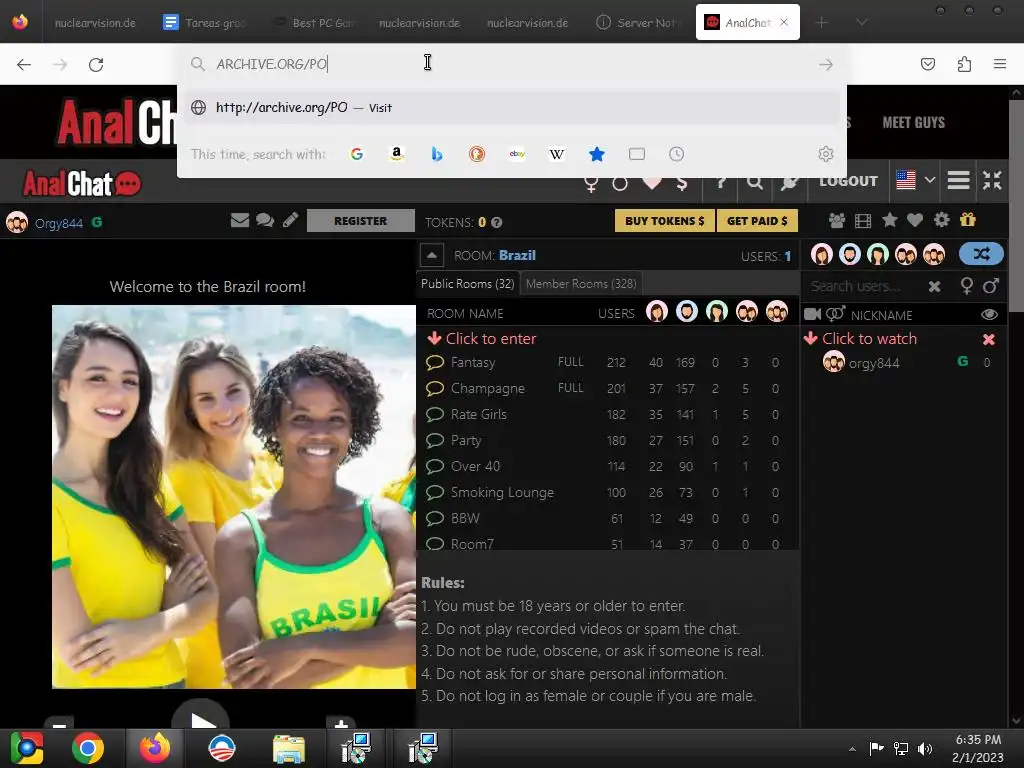The height and width of the screenshot is (768, 1024).
Task: Search this time with DuckDuckGo
Action: coord(477,154)
